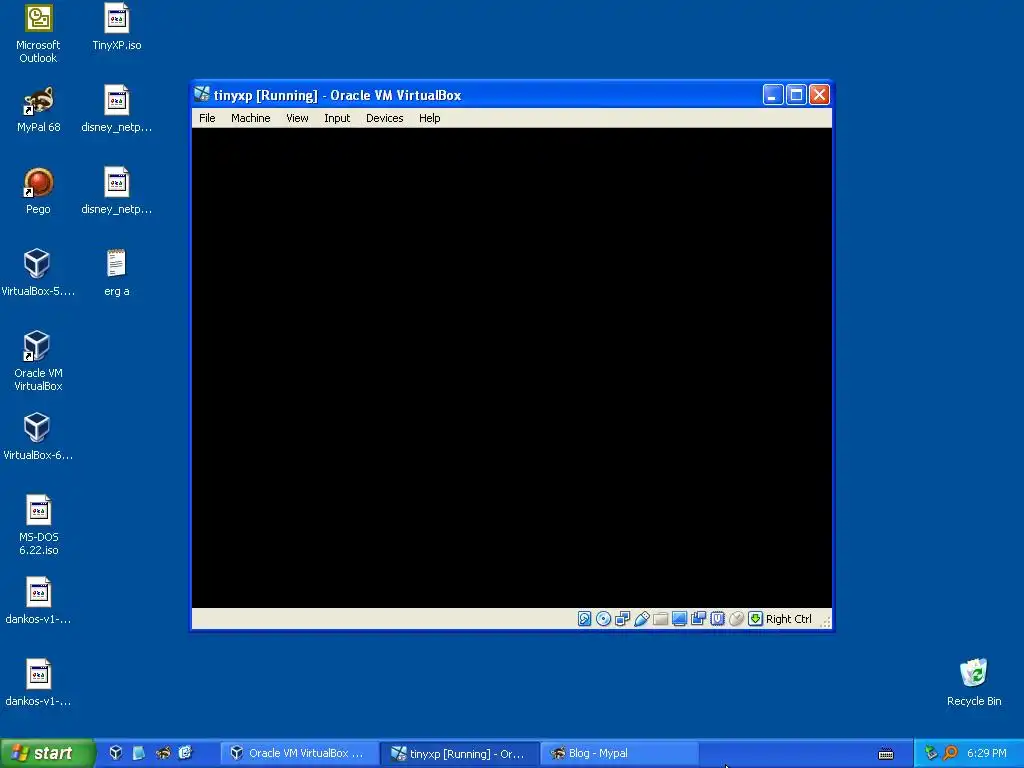Open the Devices menu
This screenshot has width=1024, height=768.
coord(385,118)
